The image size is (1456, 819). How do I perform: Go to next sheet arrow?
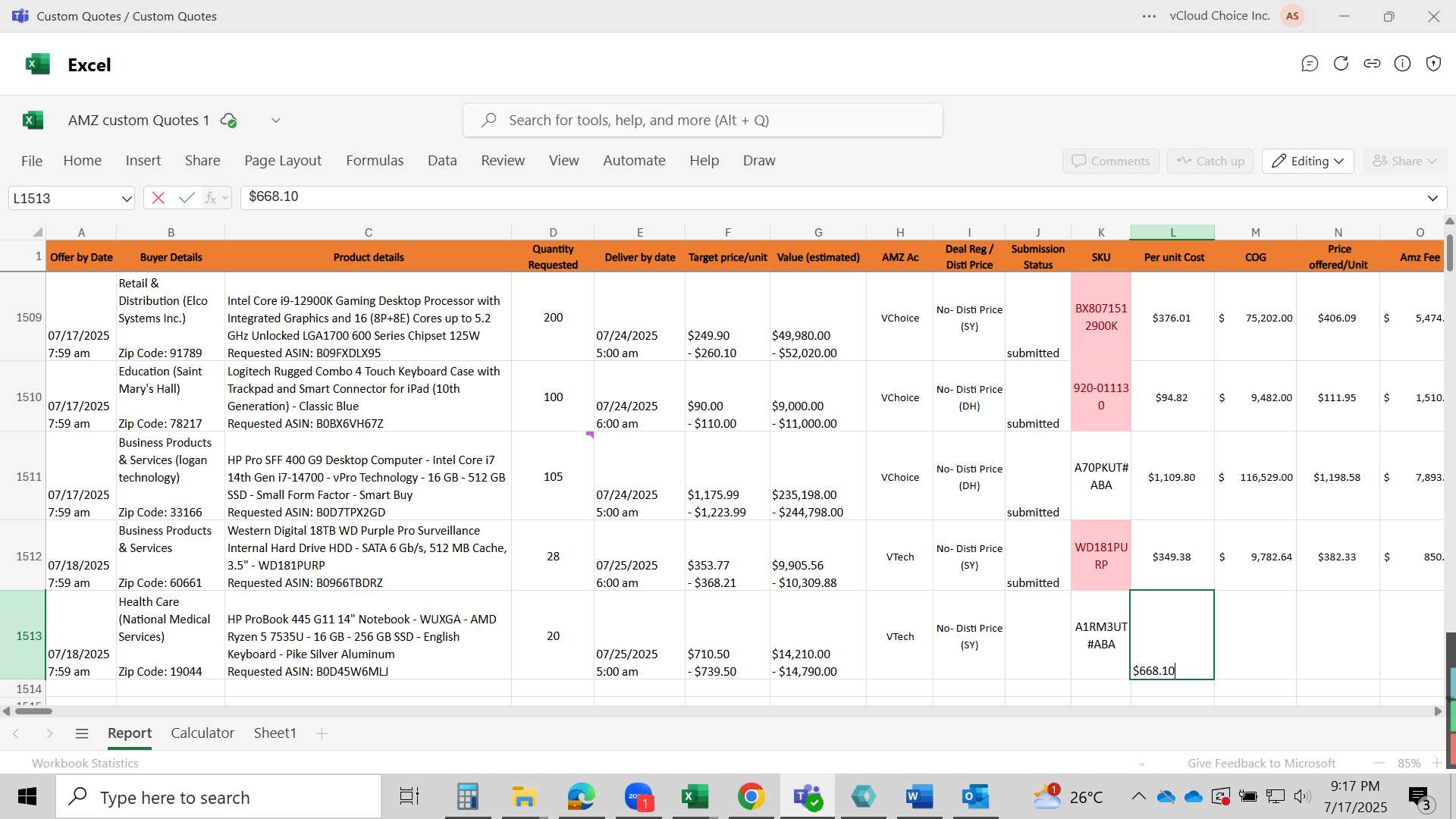49,733
